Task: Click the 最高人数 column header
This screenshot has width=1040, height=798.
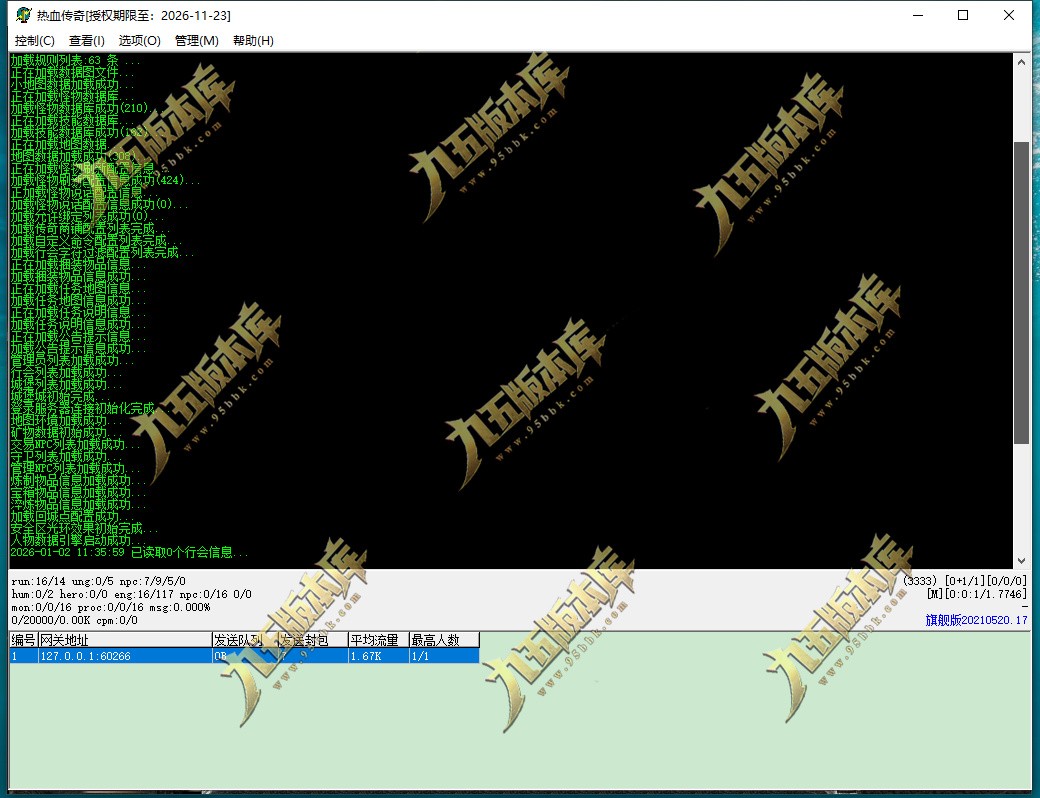Action: pyautogui.click(x=444, y=640)
